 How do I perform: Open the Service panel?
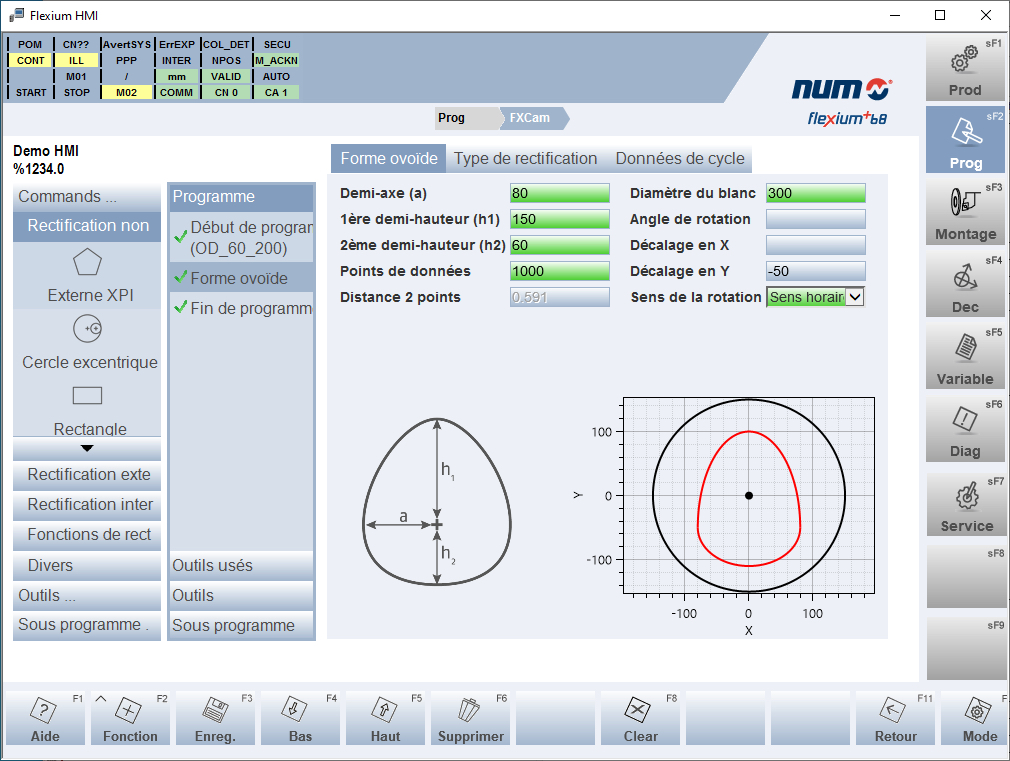coord(965,505)
